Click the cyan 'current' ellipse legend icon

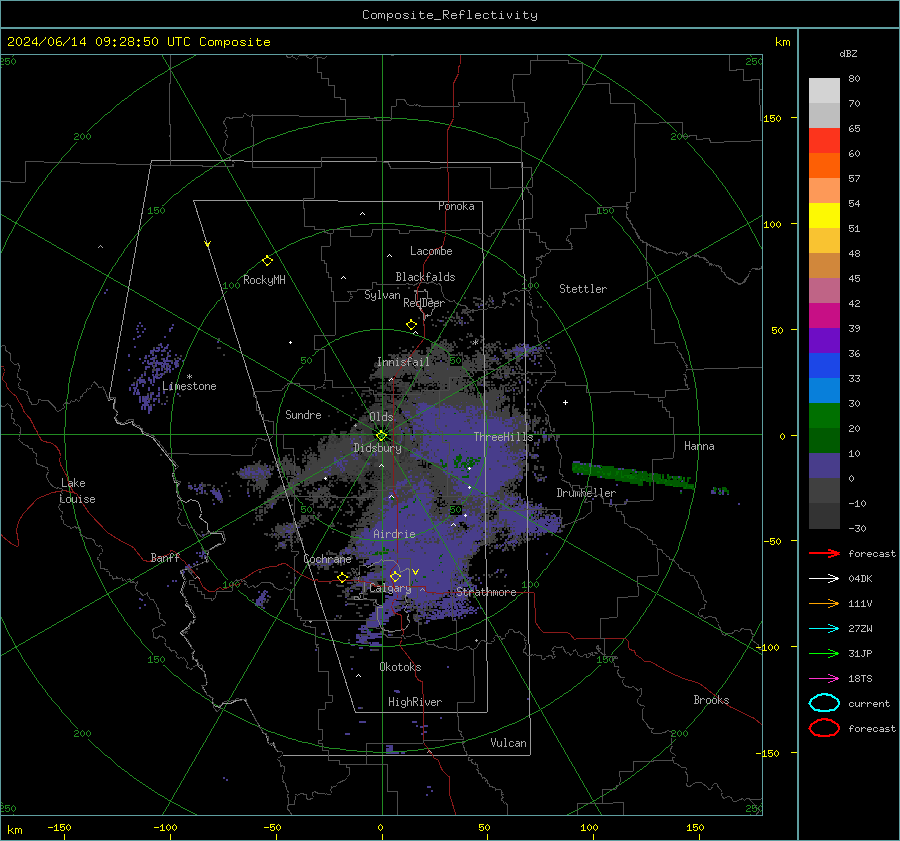(824, 703)
